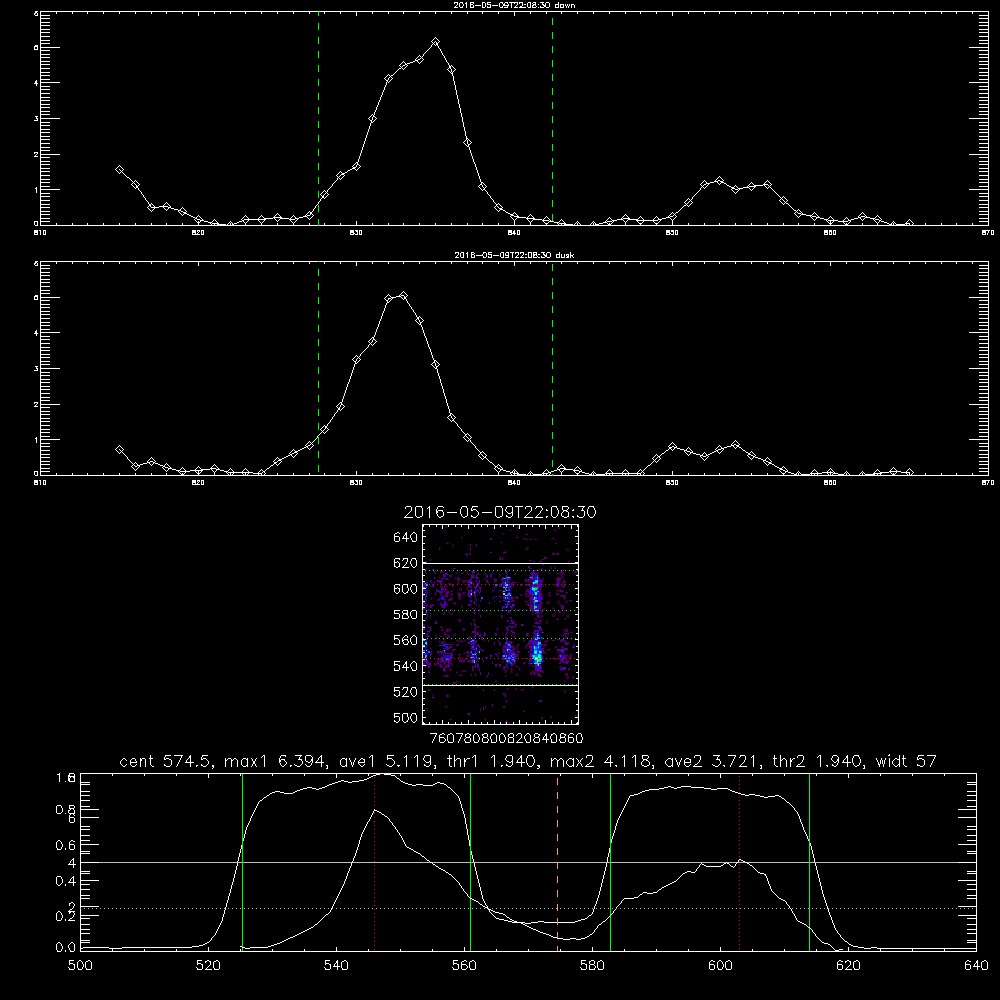The height and width of the screenshot is (1000, 1000).
Task: Select the "thr2 1.940" value in stats line
Action: pyautogui.click(x=817, y=761)
